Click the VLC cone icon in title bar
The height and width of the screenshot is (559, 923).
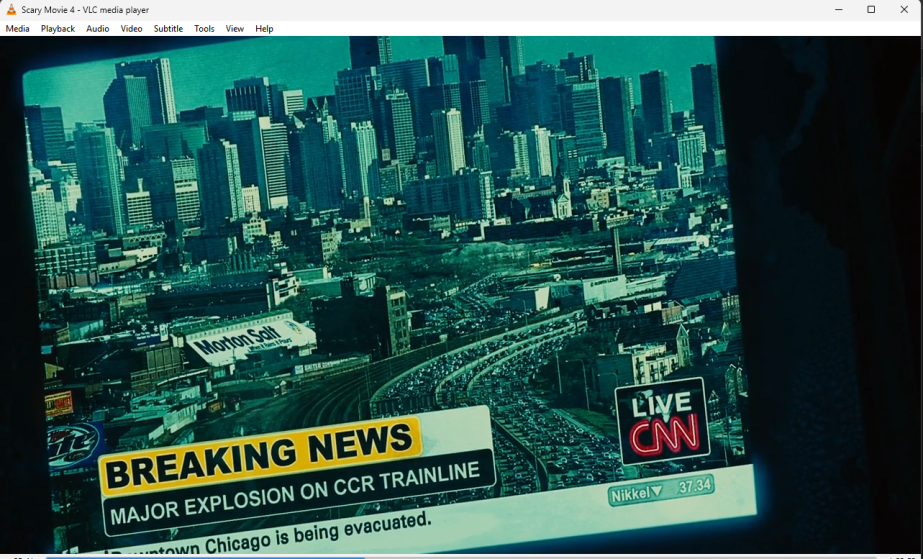[11, 9]
